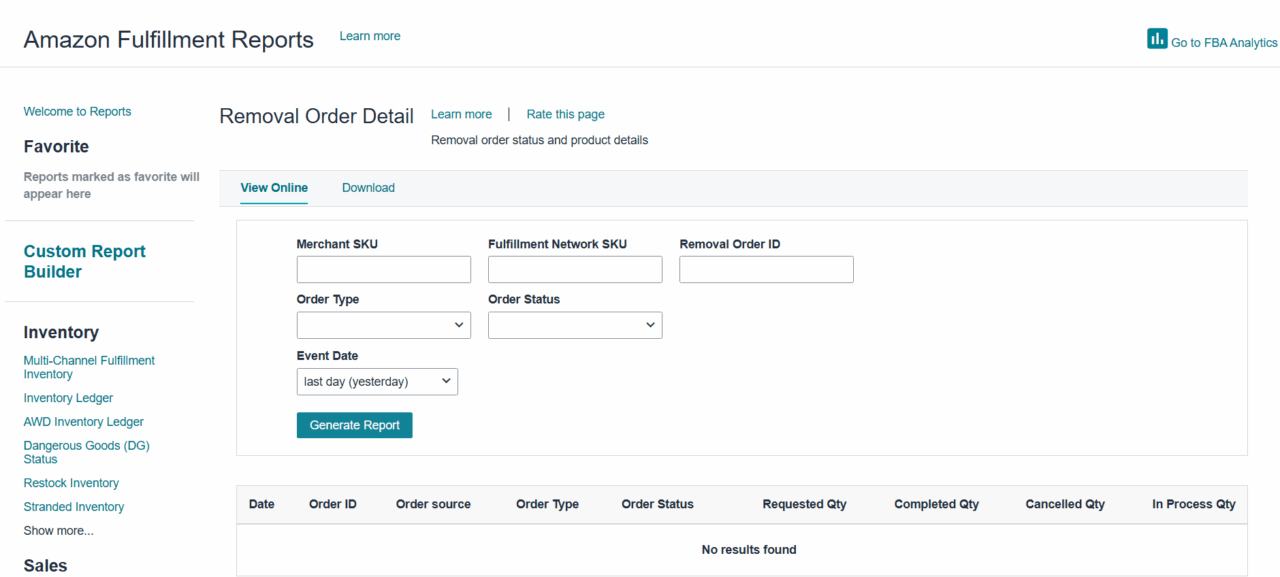Focus the Fulfillment Network SKU field
Viewport: 1280px width, 577px height.
coord(575,270)
